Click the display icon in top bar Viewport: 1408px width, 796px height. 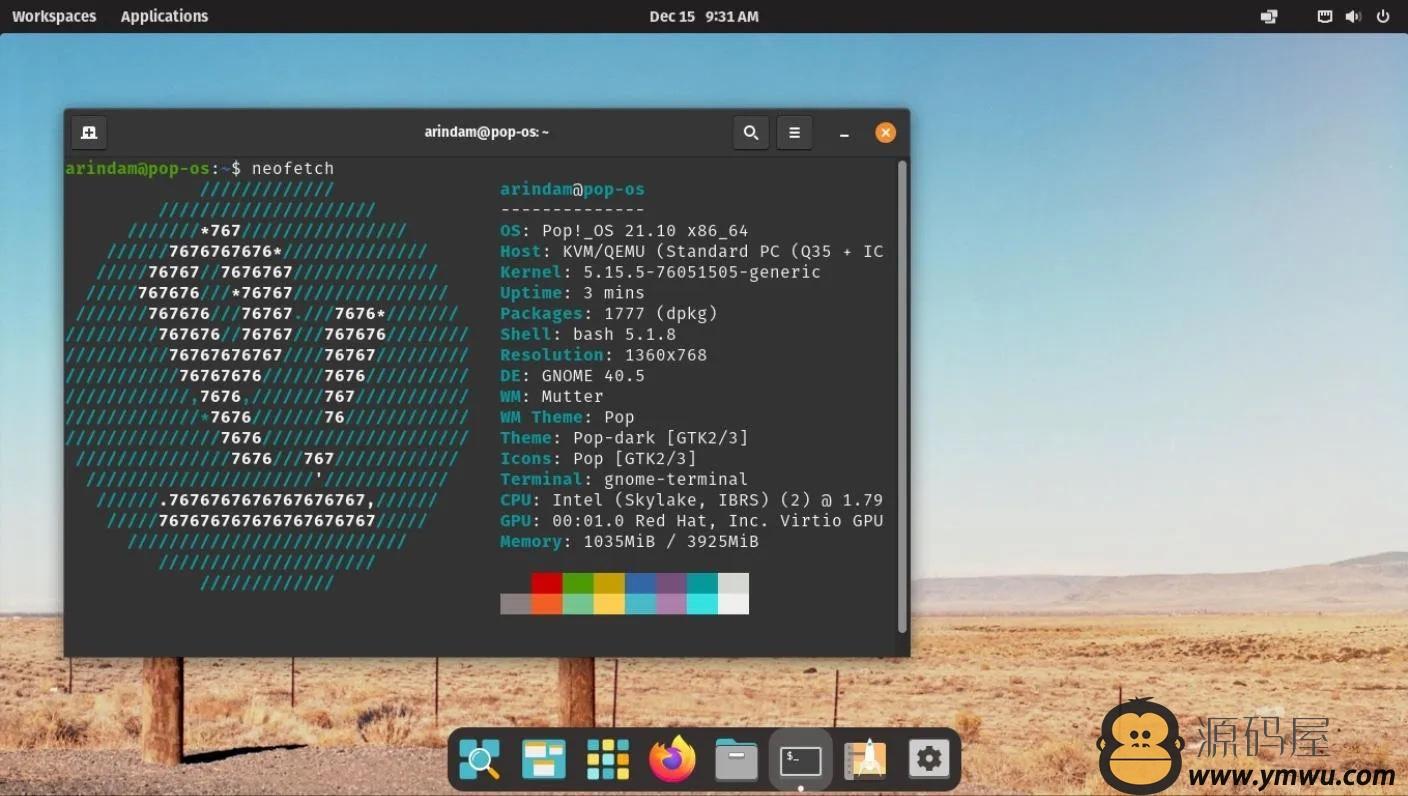(x=1269, y=16)
